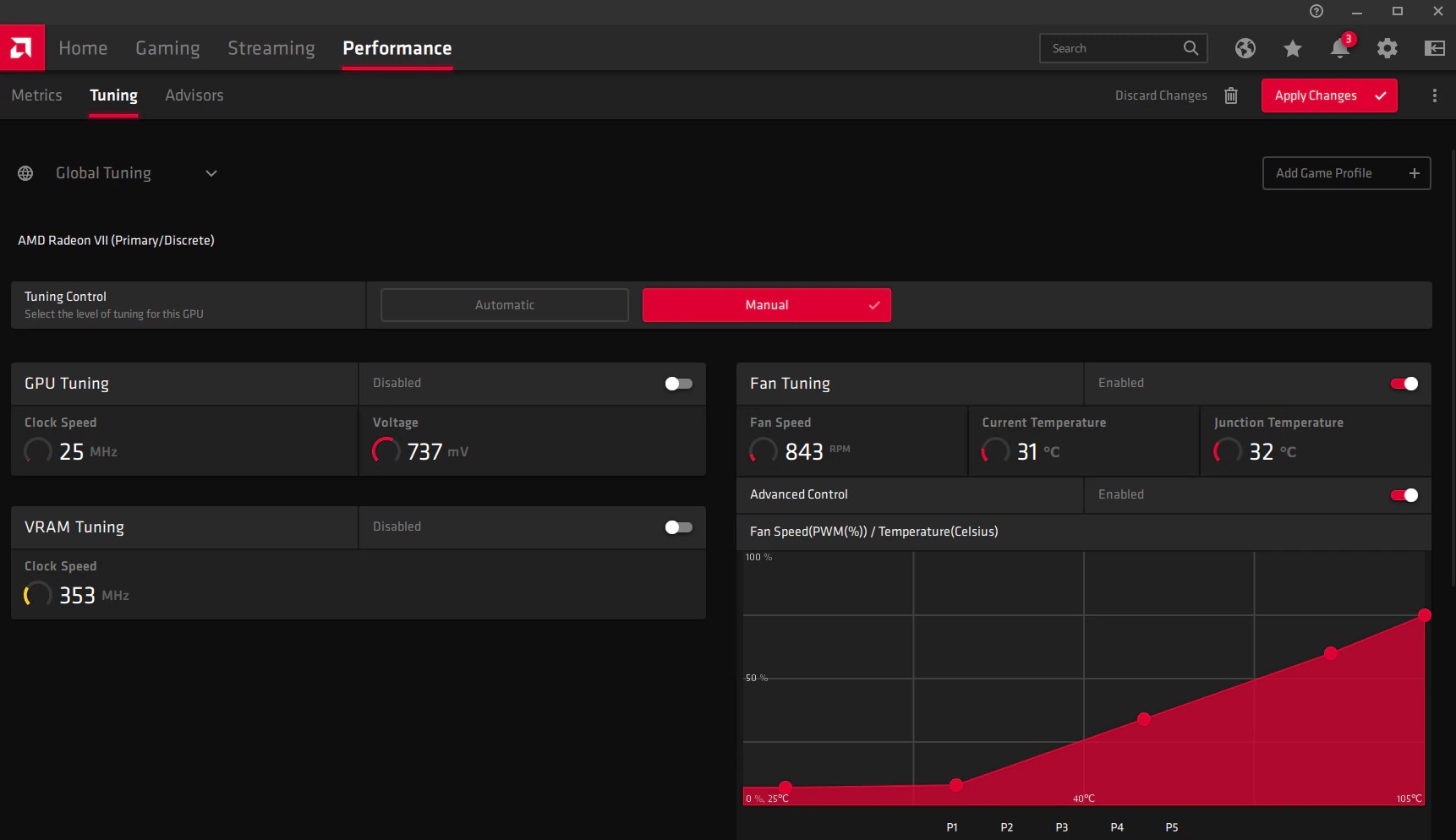This screenshot has height=840, width=1456.
Task: Minimize the Radeon Software window
Action: [1357, 12]
